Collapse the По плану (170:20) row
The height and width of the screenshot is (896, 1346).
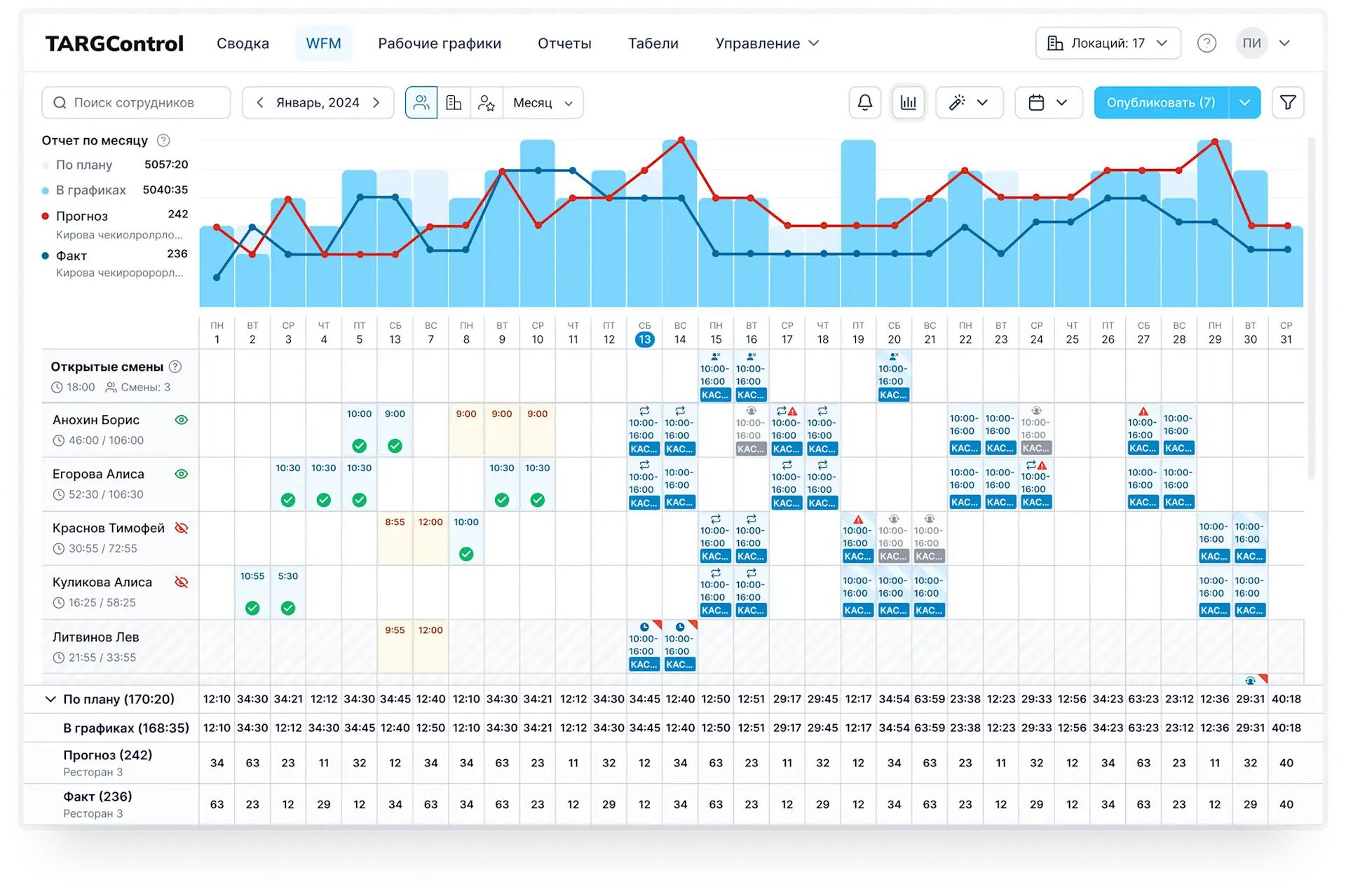click(x=50, y=699)
